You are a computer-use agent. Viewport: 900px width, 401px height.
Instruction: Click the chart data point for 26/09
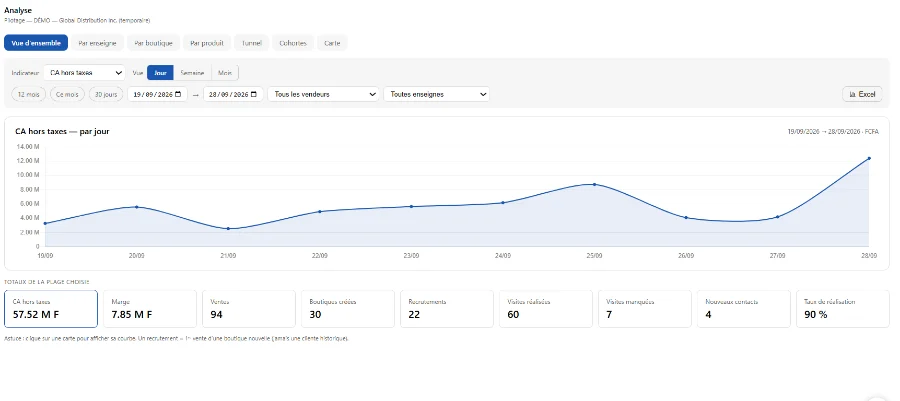[686, 217]
